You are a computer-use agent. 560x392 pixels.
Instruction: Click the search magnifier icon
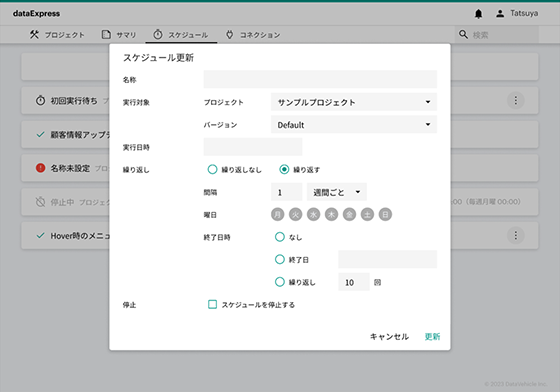click(463, 35)
